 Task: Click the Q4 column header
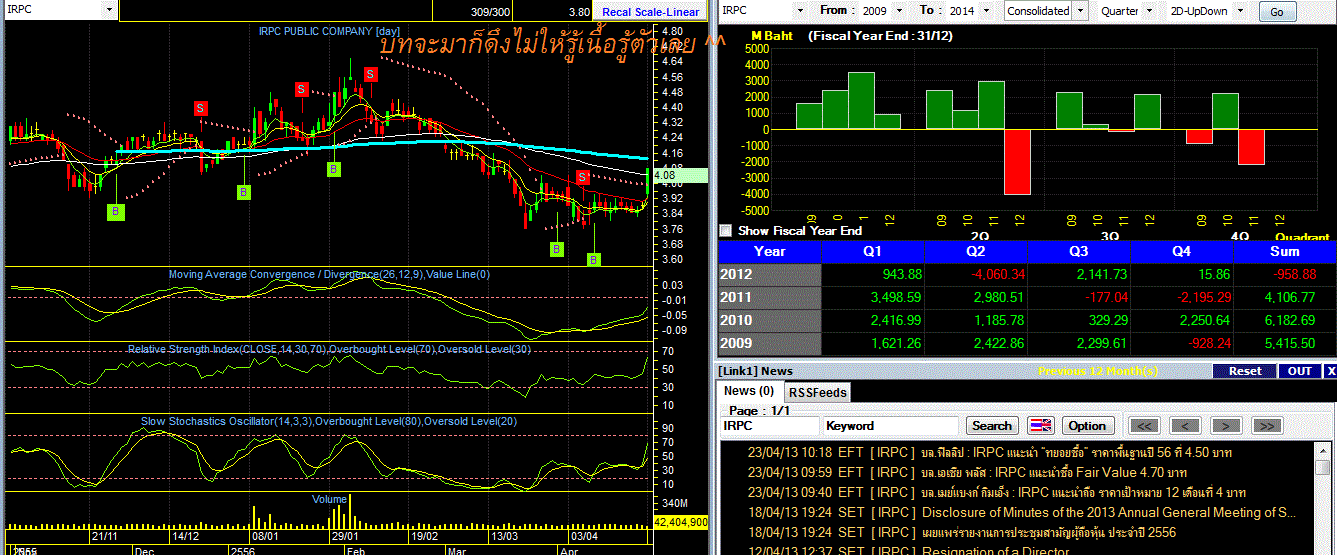tap(1182, 252)
